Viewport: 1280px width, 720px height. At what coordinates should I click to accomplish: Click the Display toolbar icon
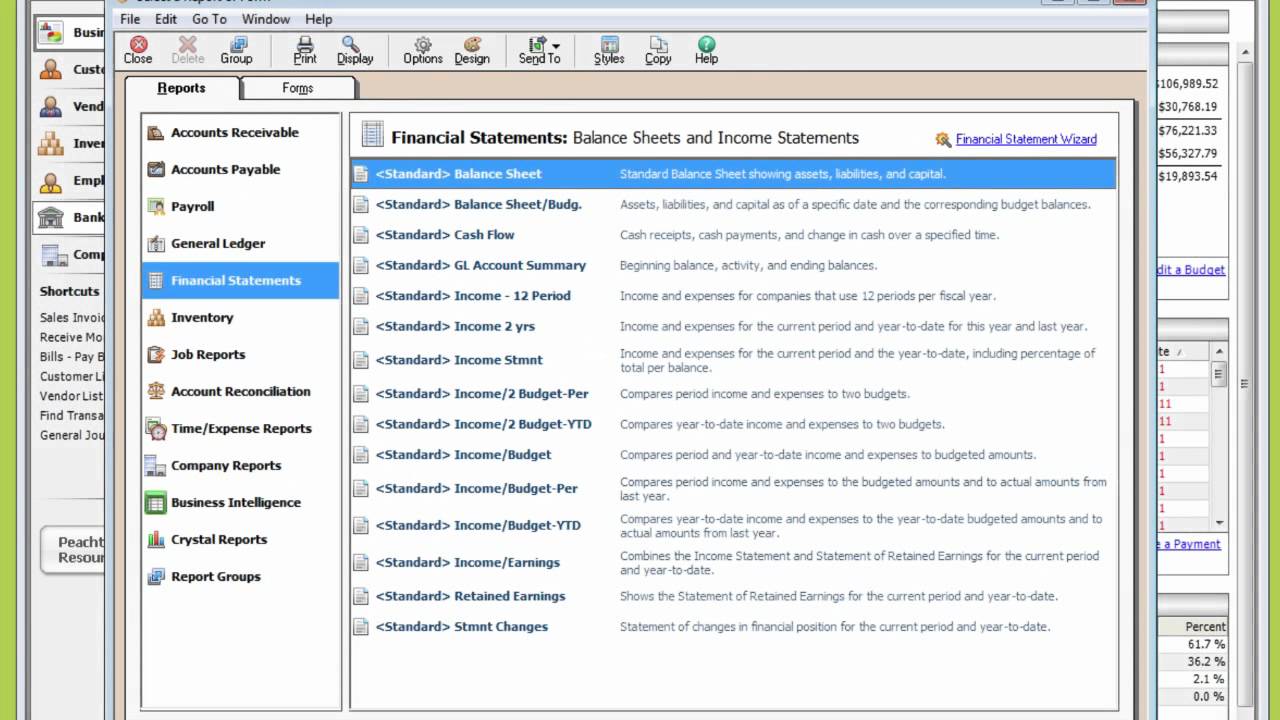coord(354,50)
